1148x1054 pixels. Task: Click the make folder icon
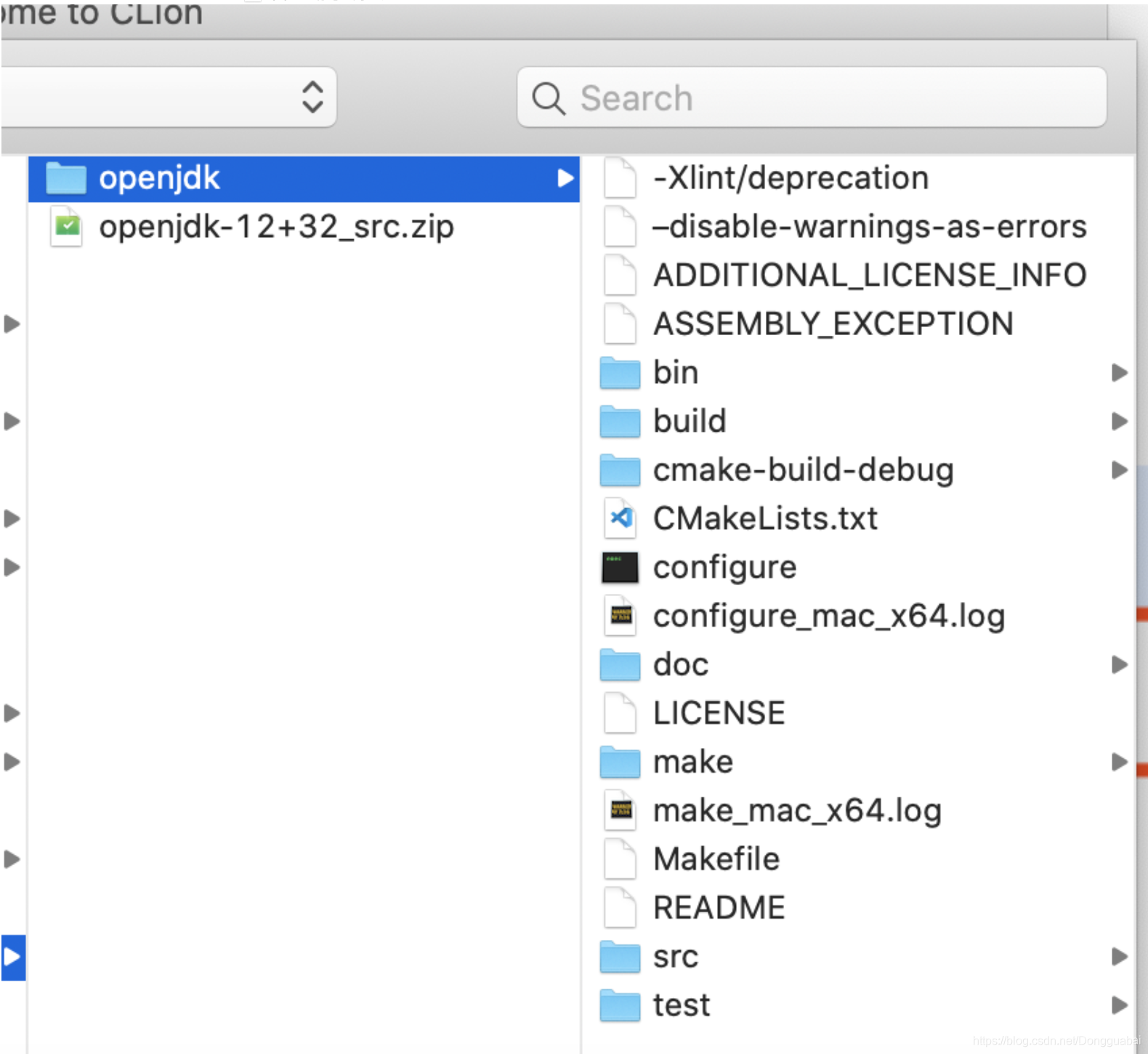621,763
